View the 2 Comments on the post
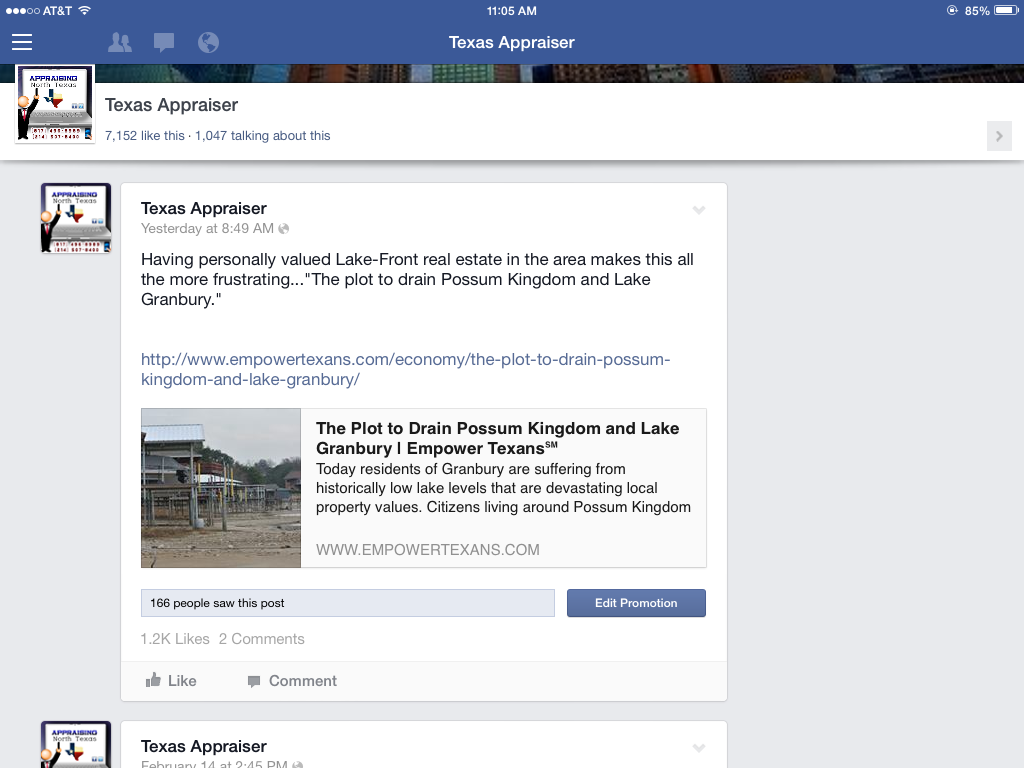1024x768 pixels. point(261,639)
